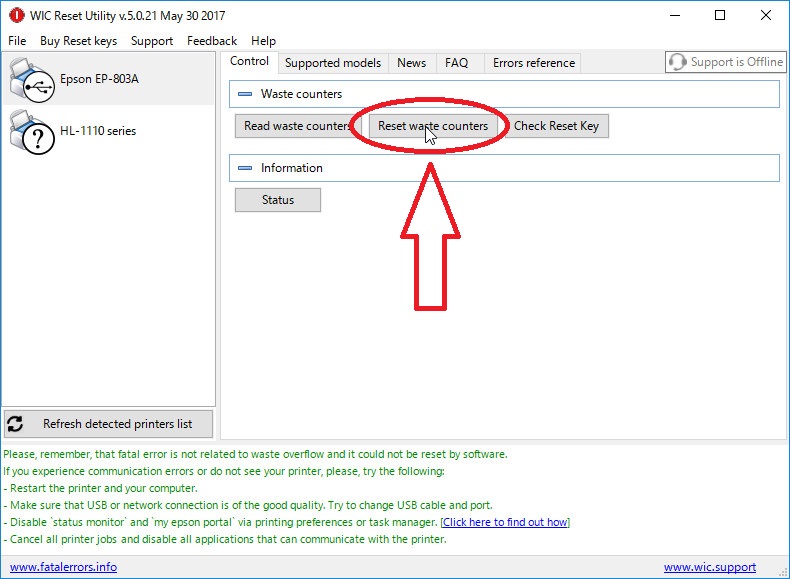This screenshot has height=579, width=790.
Task: Open the Support menu
Action: click(x=152, y=41)
